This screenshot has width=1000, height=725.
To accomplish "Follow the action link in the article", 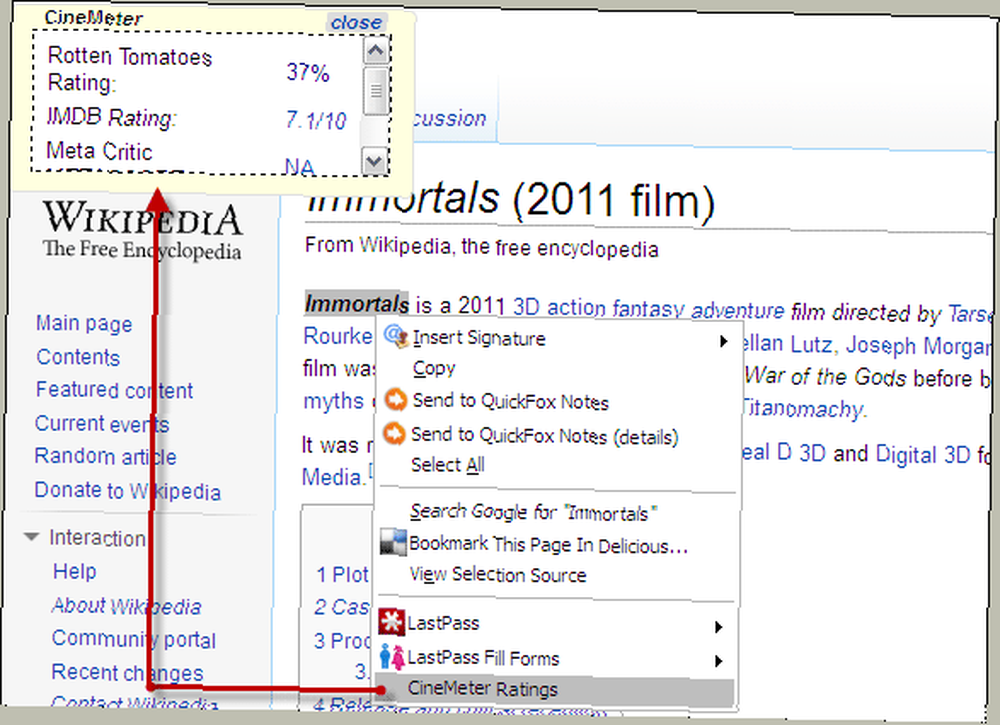I will pos(577,307).
